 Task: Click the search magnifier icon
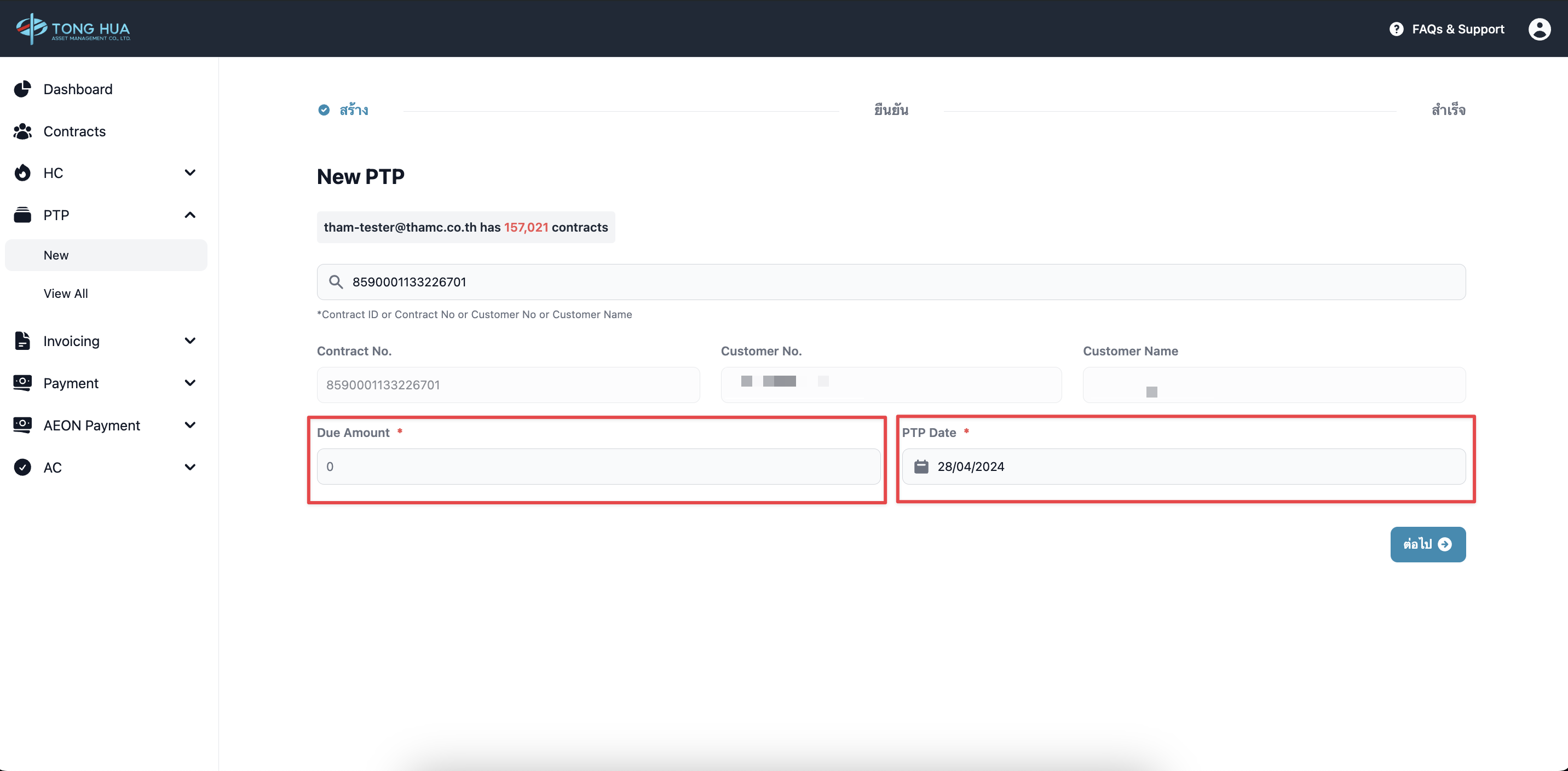tap(336, 282)
